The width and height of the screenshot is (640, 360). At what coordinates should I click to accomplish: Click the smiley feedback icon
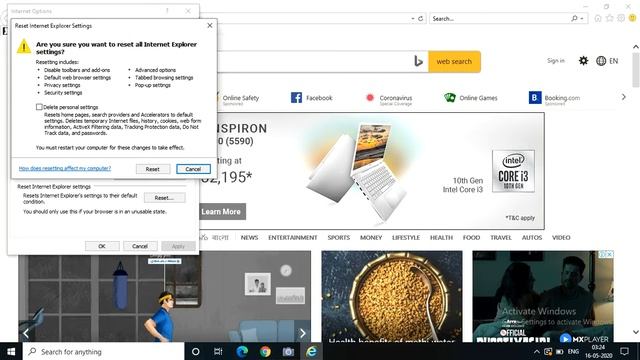pyautogui.click(x=632, y=18)
